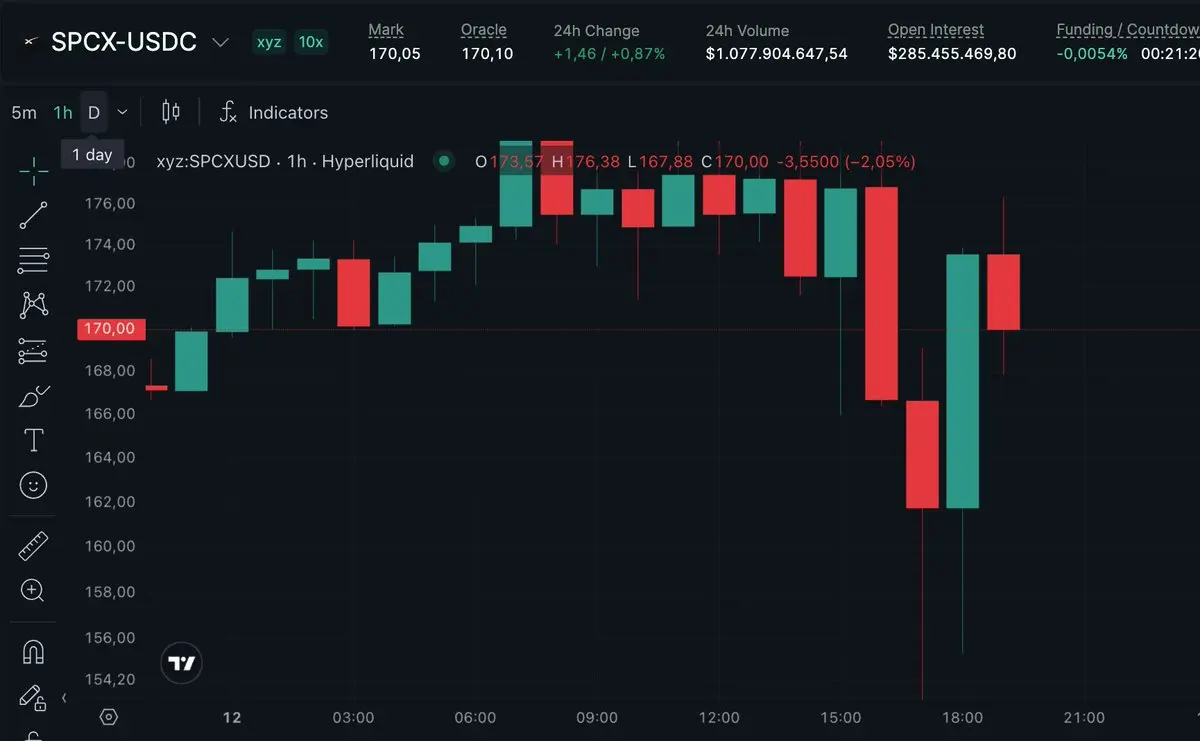The height and width of the screenshot is (741, 1200).
Task: Open the candlestick chart type menu
Action: point(171,112)
